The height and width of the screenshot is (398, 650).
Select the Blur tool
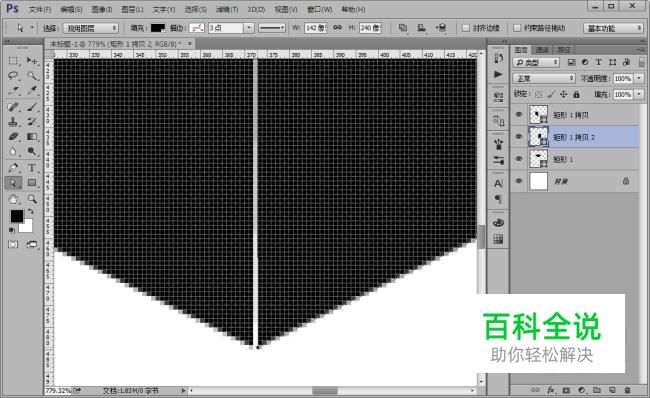tap(13, 152)
